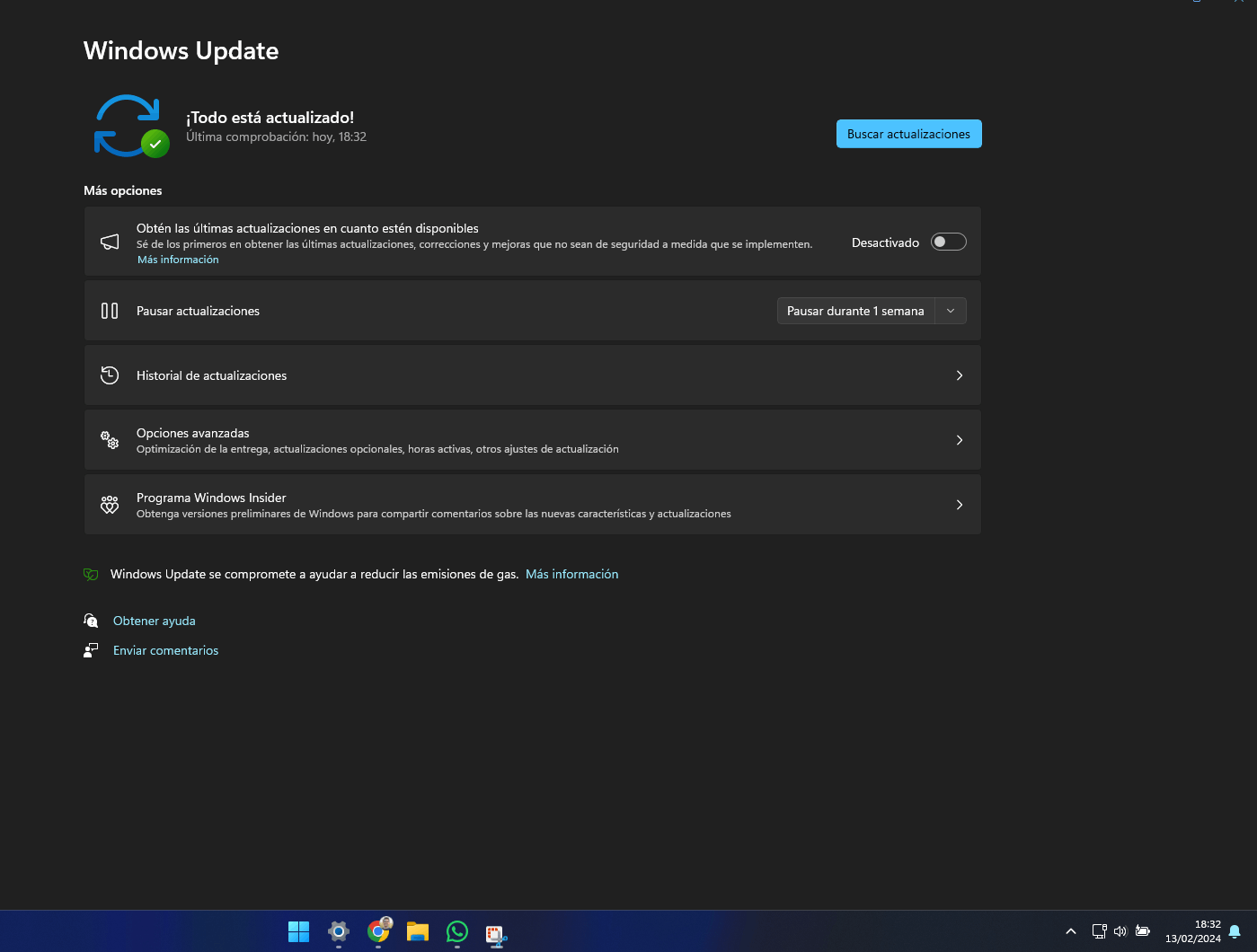
Task: Click Última comprobación: hoy, 18:32 text
Action: tap(277, 137)
